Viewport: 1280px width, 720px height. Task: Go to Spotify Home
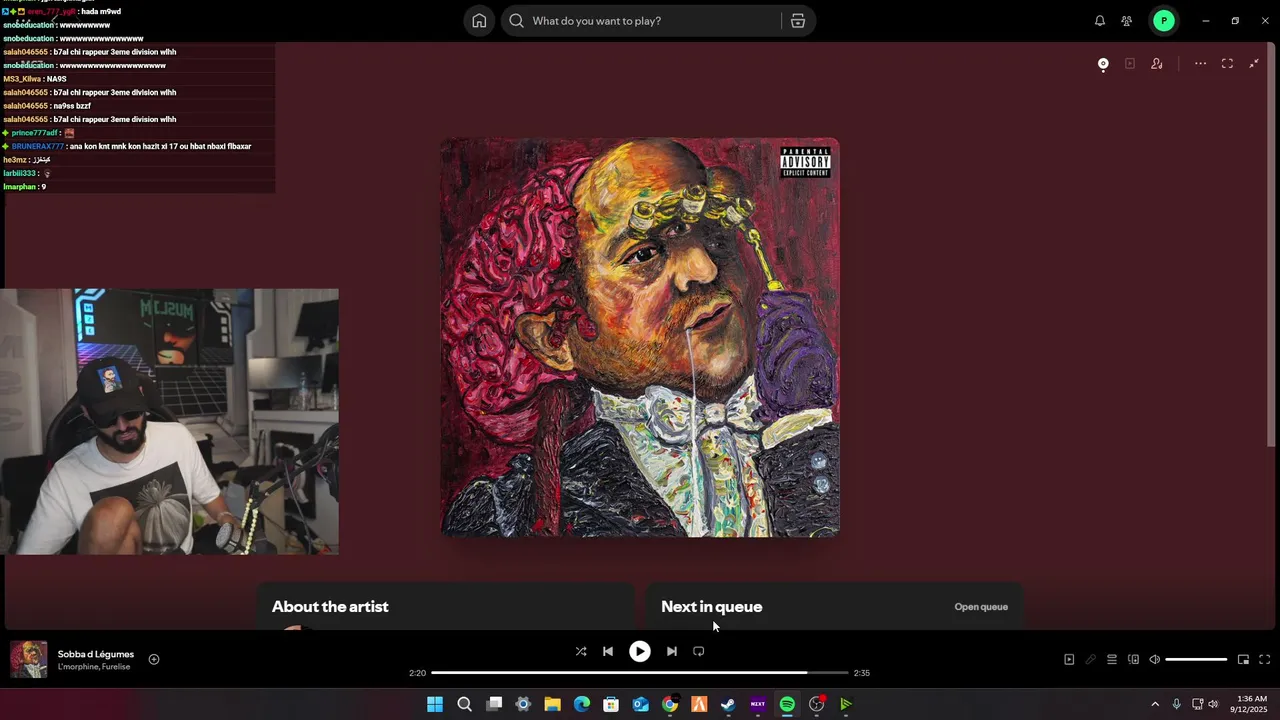[x=479, y=21]
